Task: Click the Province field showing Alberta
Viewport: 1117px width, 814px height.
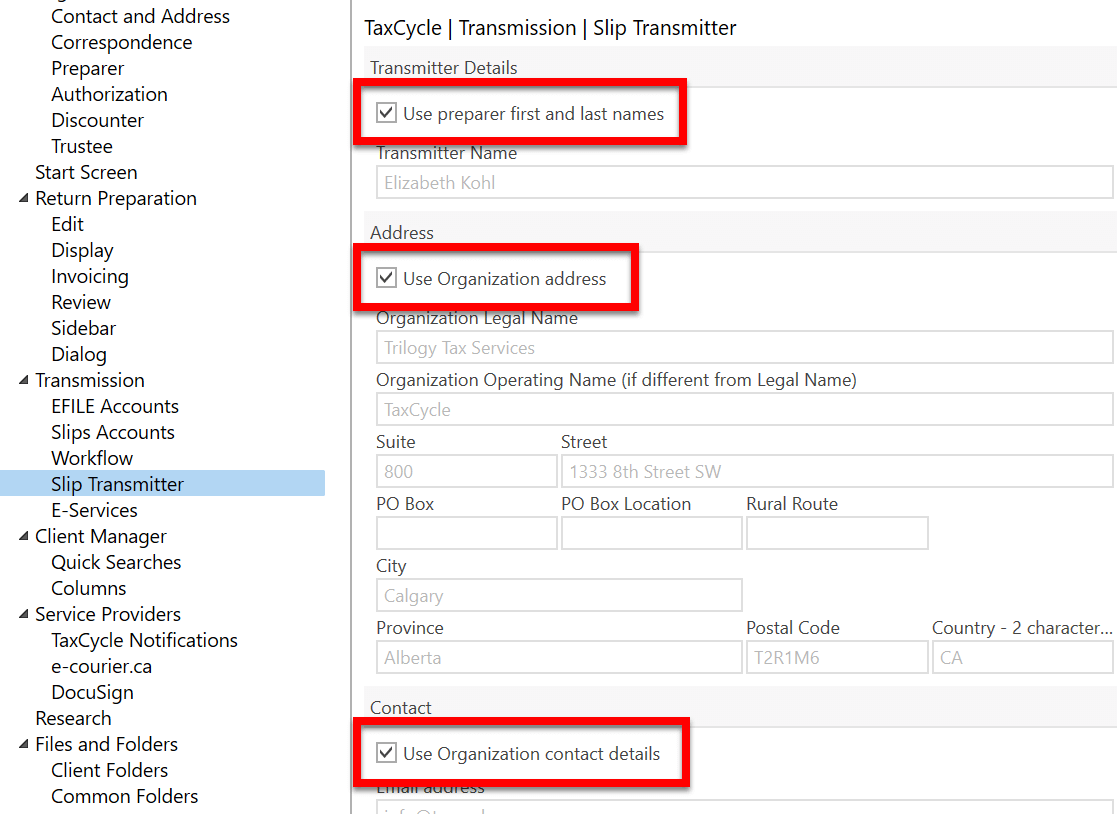Action: (x=559, y=657)
